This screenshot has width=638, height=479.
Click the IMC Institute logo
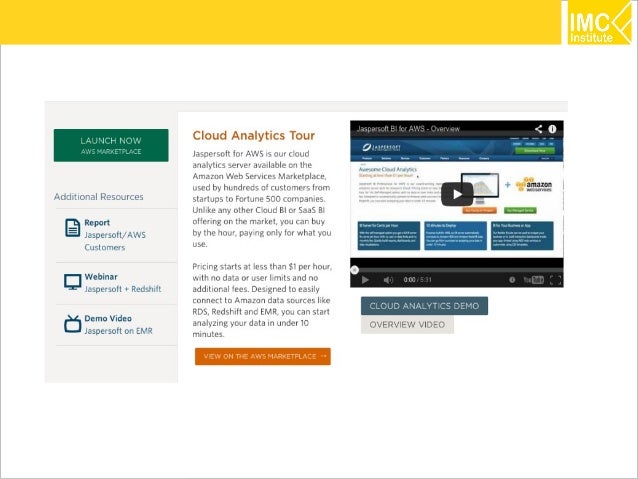click(600, 22)
